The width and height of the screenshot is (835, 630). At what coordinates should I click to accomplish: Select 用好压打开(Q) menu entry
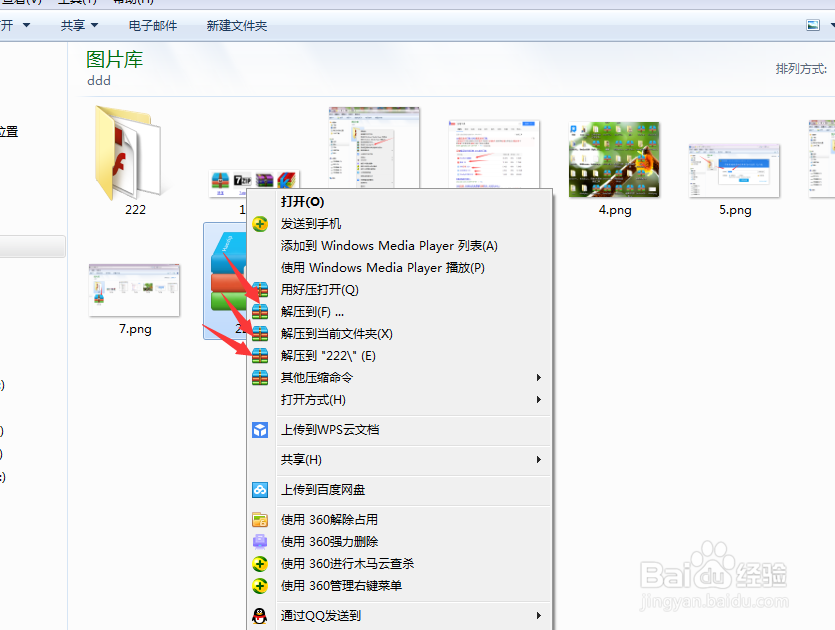coord(400,290)
